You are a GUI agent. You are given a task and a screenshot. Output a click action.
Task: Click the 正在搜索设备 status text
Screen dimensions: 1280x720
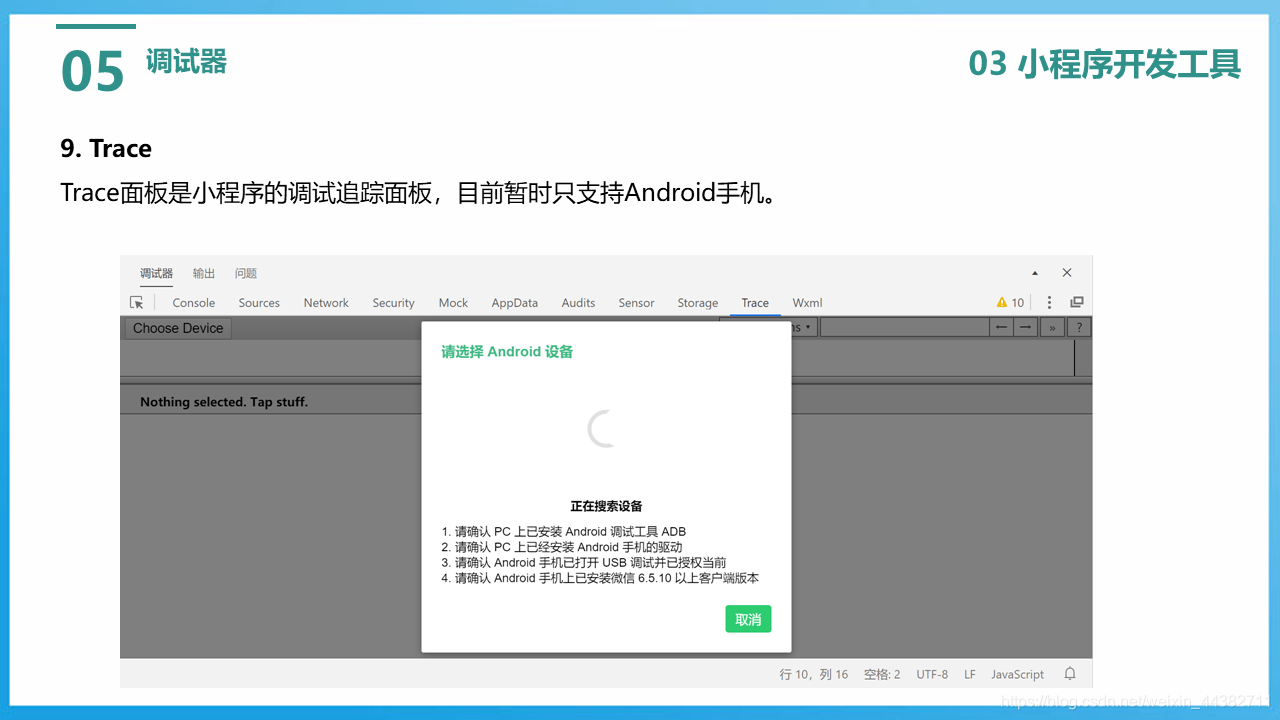tap(606, 506)
